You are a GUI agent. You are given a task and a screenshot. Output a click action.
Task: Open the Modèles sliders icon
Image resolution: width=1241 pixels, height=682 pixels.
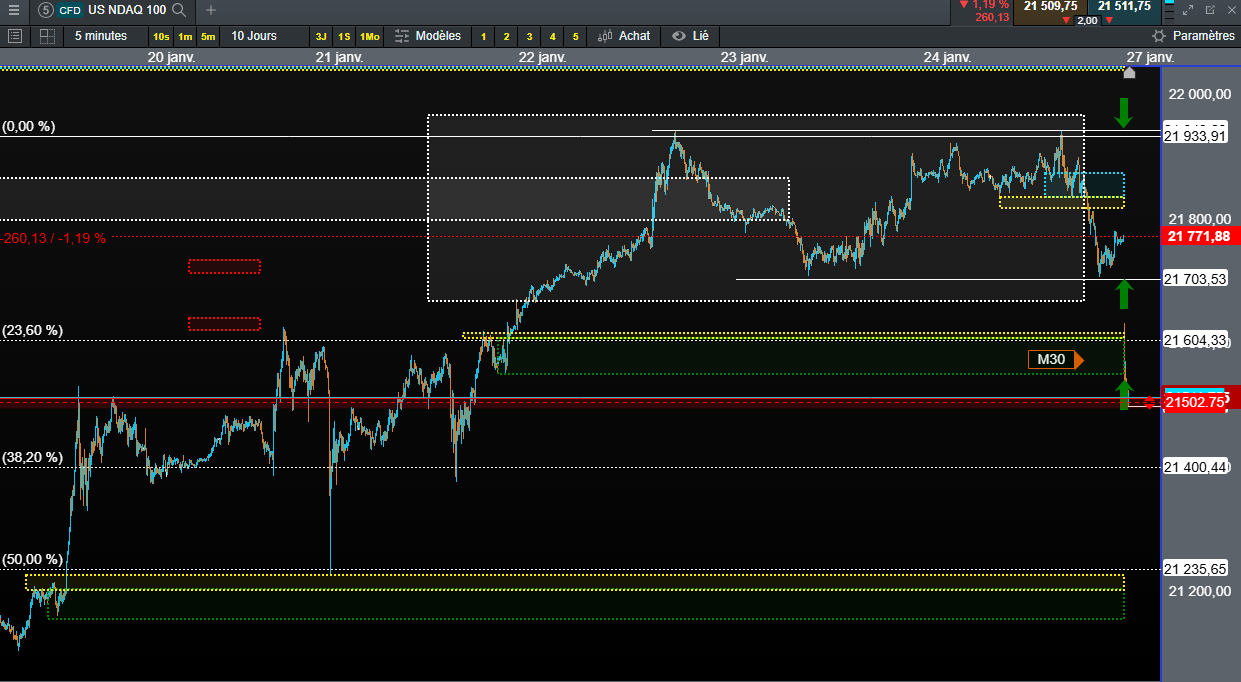pos(402,36)
